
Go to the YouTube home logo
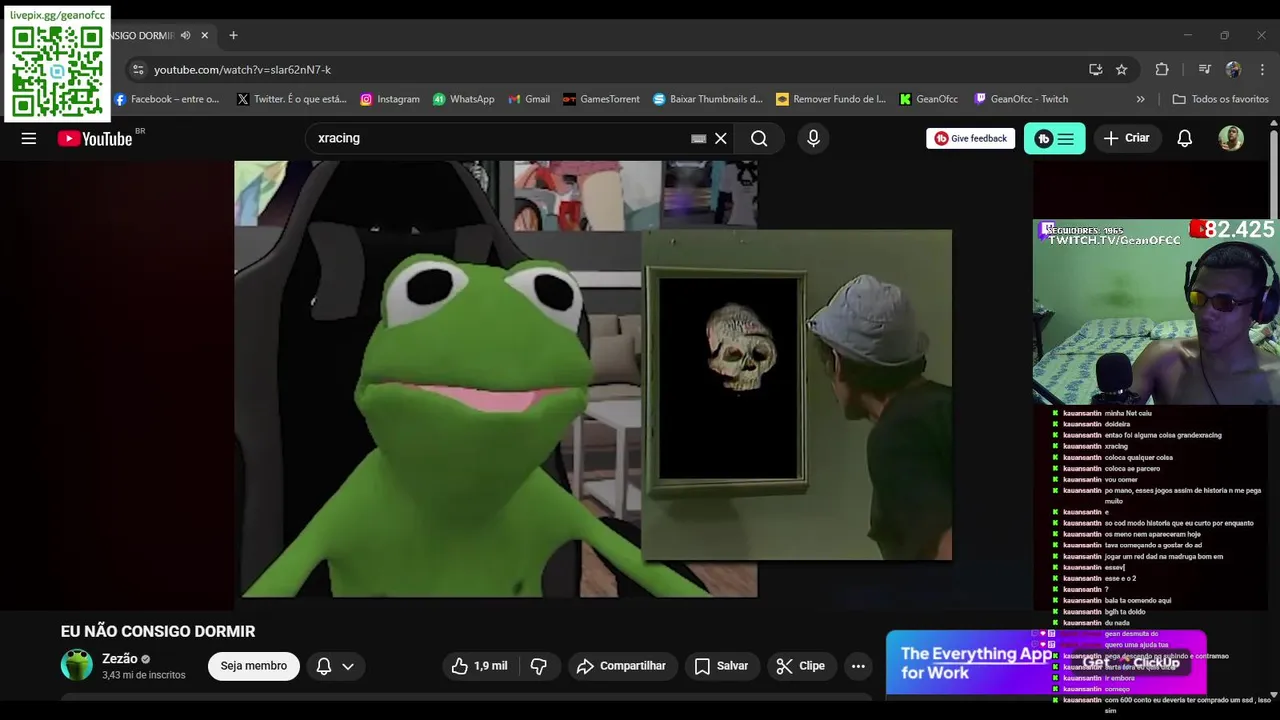pos(95,139)
